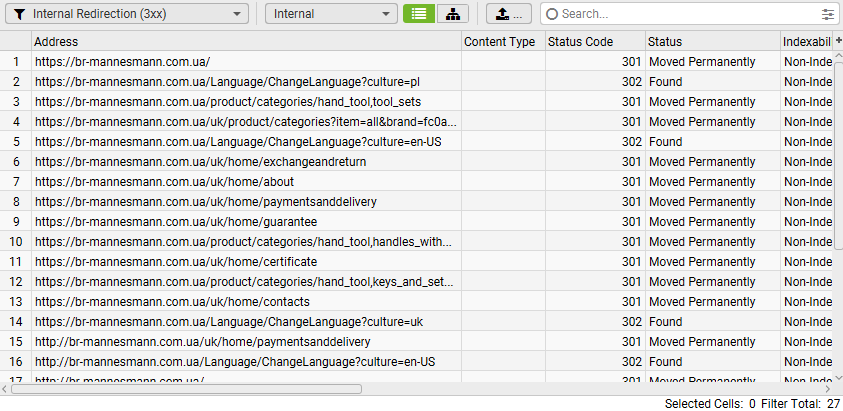Sort by Content Type column header

[503, 41]
